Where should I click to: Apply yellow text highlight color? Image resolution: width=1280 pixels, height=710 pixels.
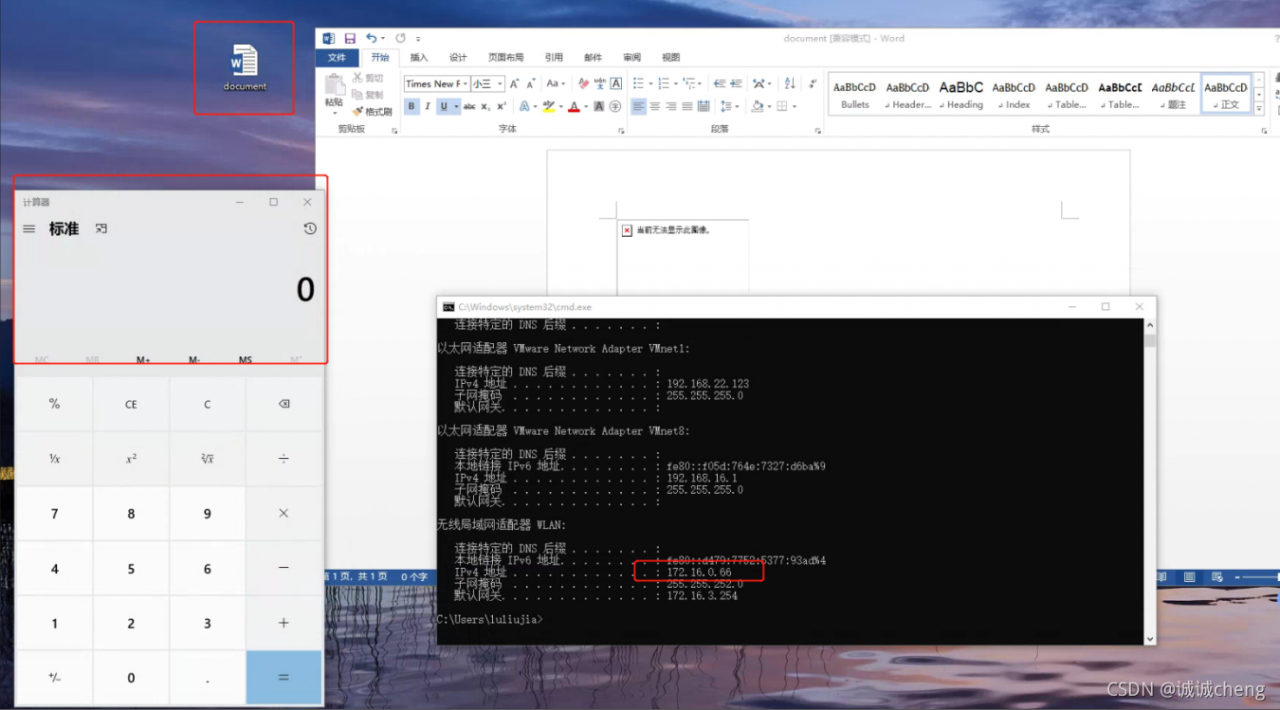point(548,106)
